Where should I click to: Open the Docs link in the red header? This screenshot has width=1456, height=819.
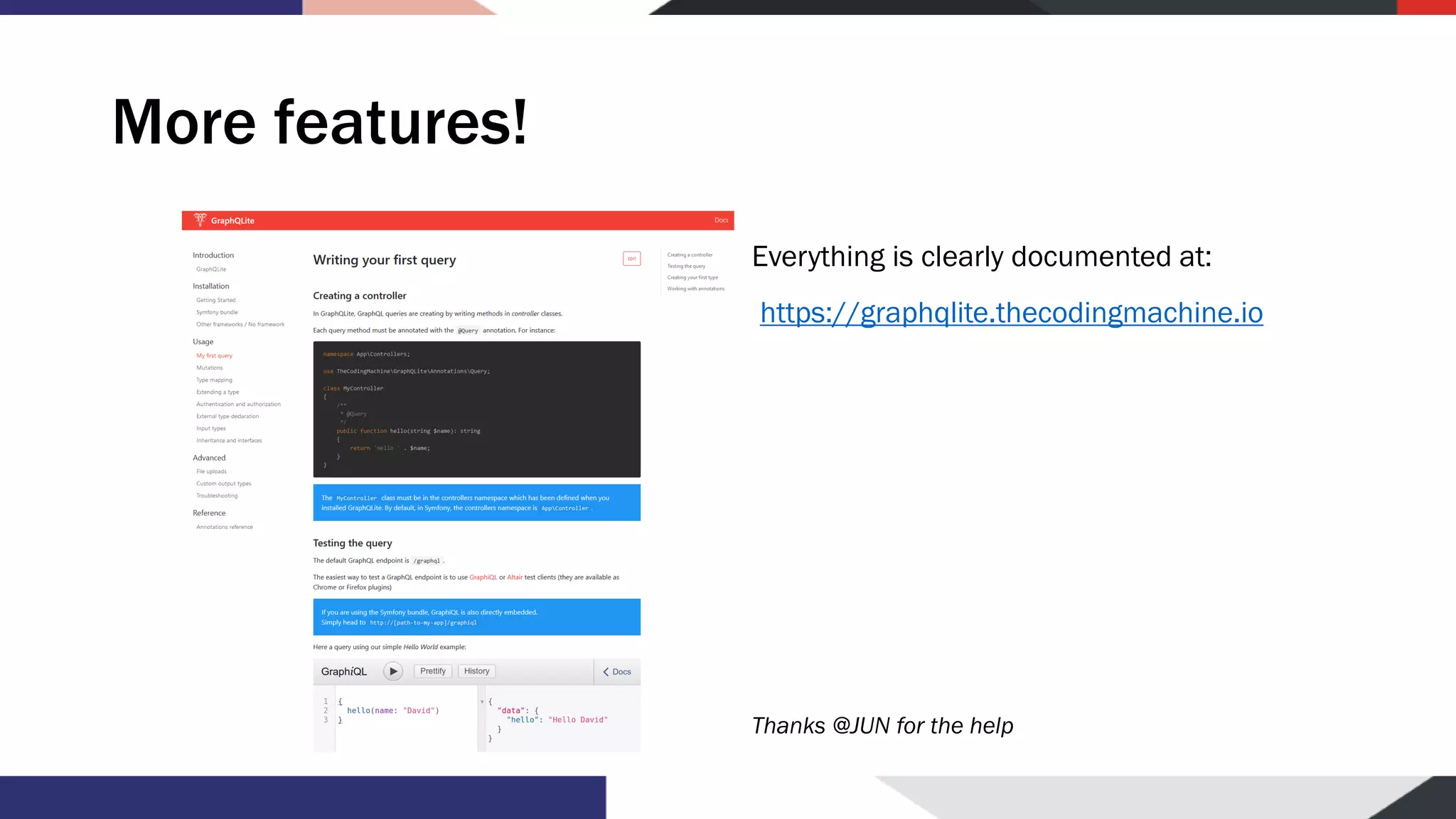tap(721, 220)
